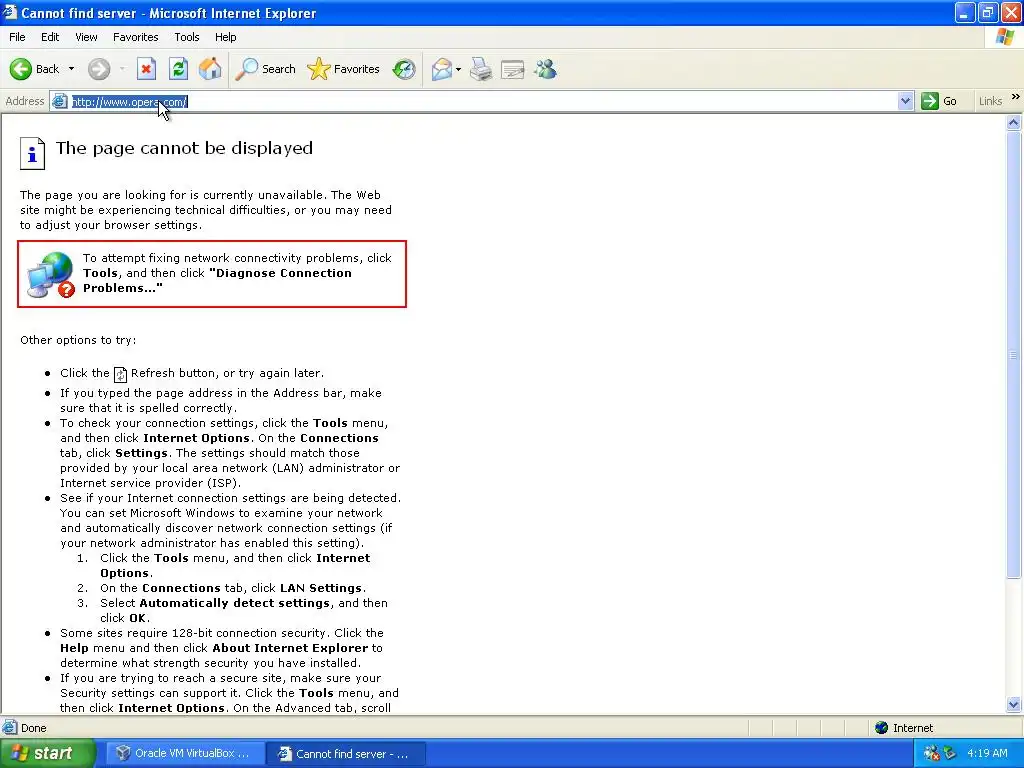This screenshot has height=768, width=1024.
Task: Click the red X Stop icon
Action: coord(146,69)
